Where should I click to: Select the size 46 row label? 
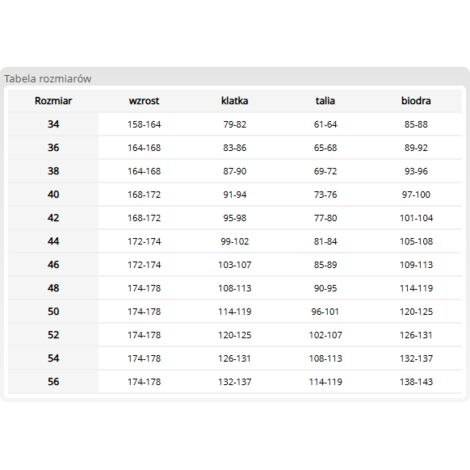coord(53,265)
